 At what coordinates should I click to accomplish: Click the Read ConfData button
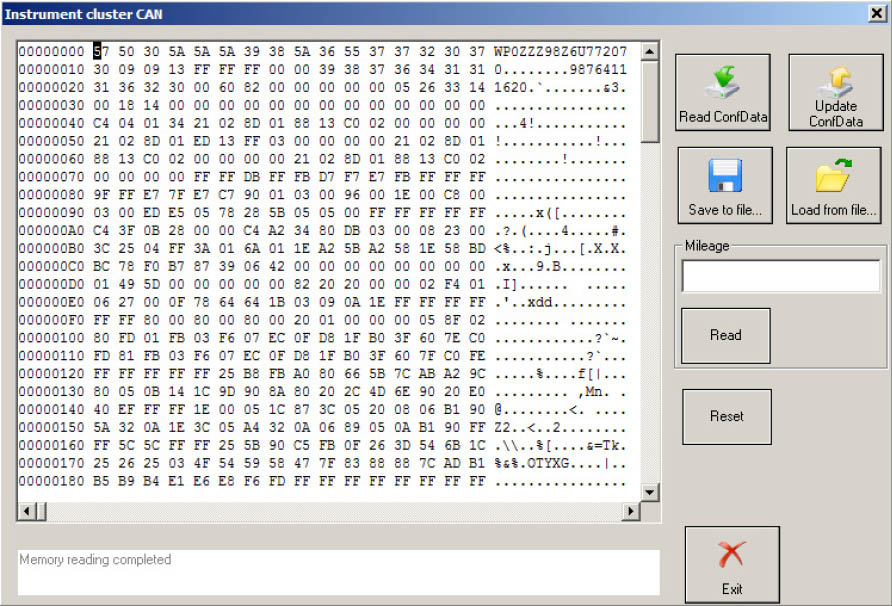pos(723,93)
